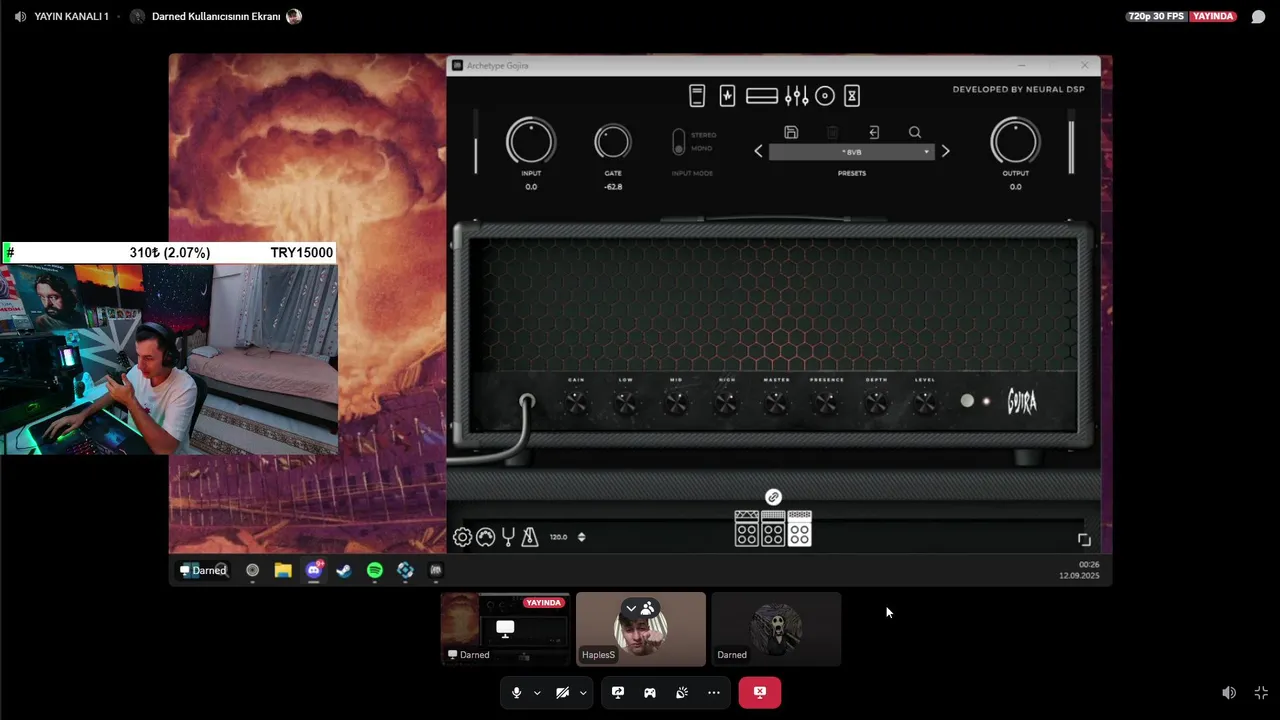
Task: Open the graphic EQ sliders section
Action: (796, 96)
